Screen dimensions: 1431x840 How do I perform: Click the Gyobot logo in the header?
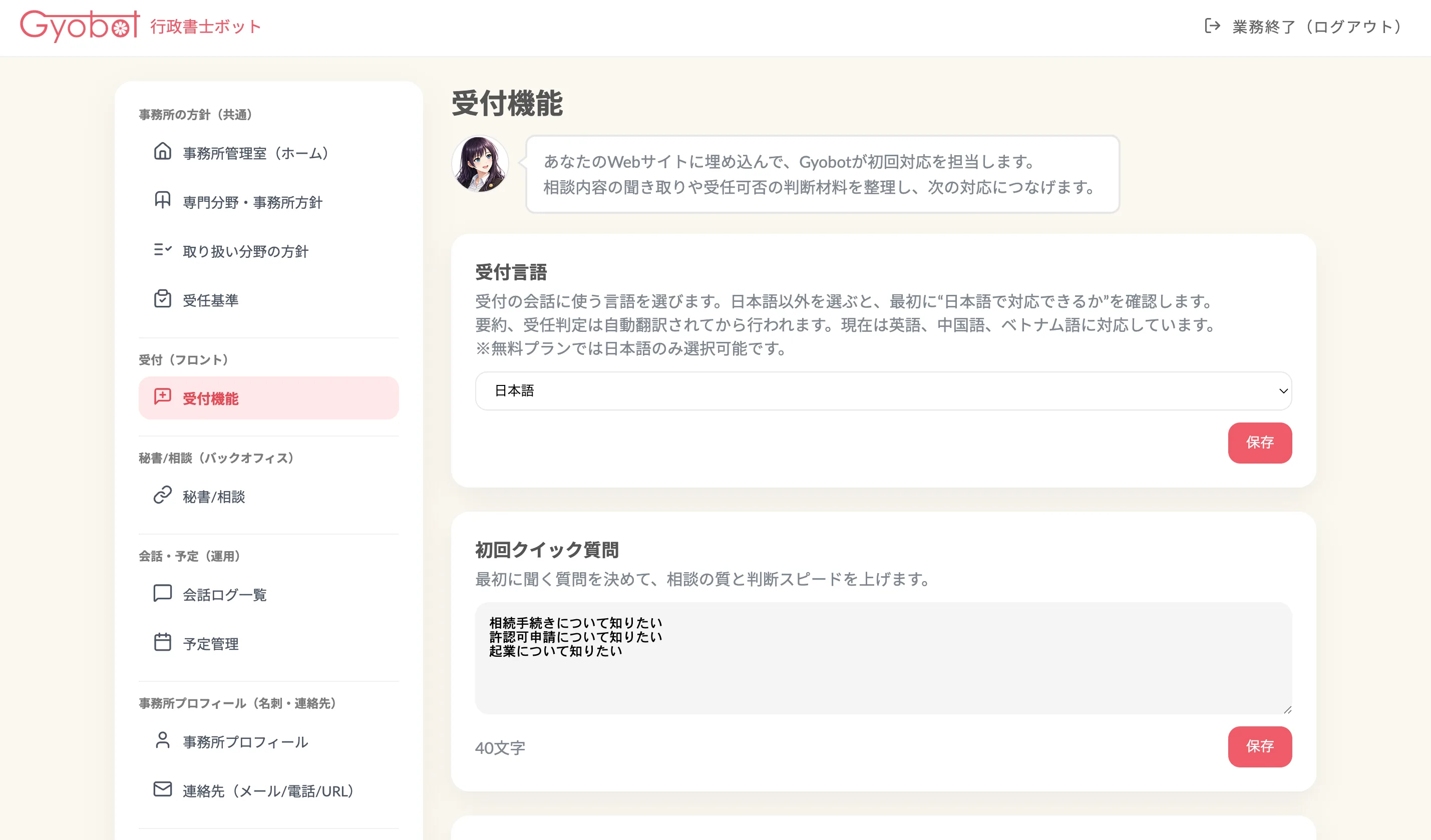[80, 26]
